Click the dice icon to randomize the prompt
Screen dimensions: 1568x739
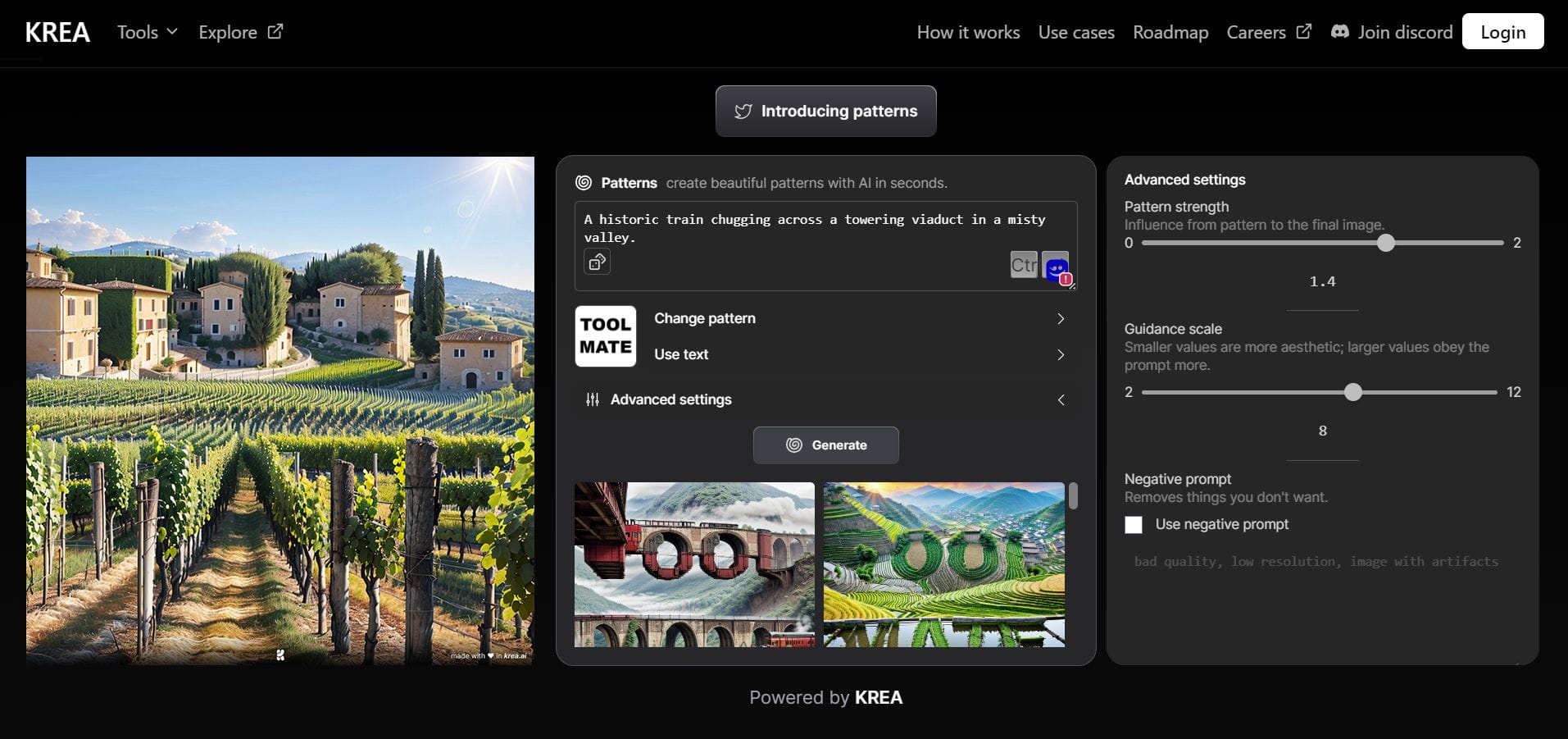[x=598, y=262]
